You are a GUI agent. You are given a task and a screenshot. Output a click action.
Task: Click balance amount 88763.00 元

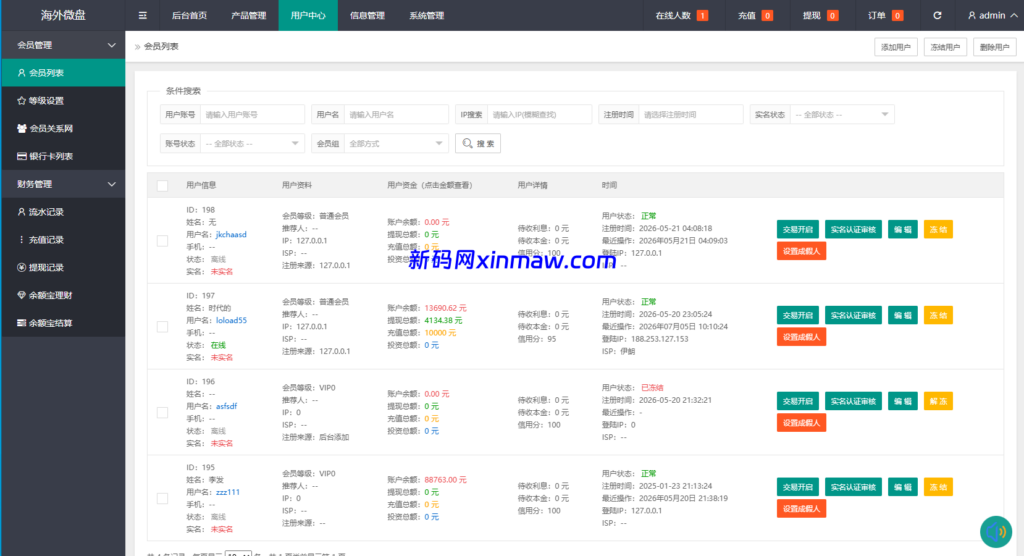tap(445, 480)
